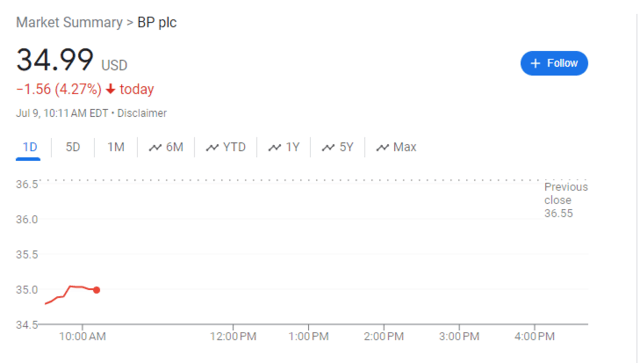Open the 6M range view
Viewport: 640px width, 363px height.
click(x=166, y=147)
